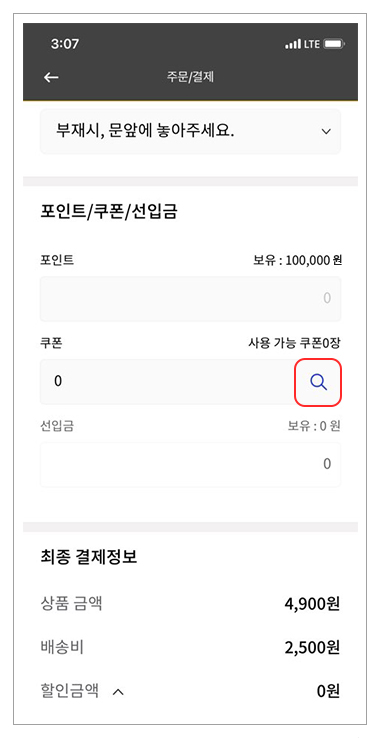Tap the 3:07 clock in status bar
Image resolution: width=380 pixels, height=738 pixels.
pyautogui.click(x=65, y=44)
